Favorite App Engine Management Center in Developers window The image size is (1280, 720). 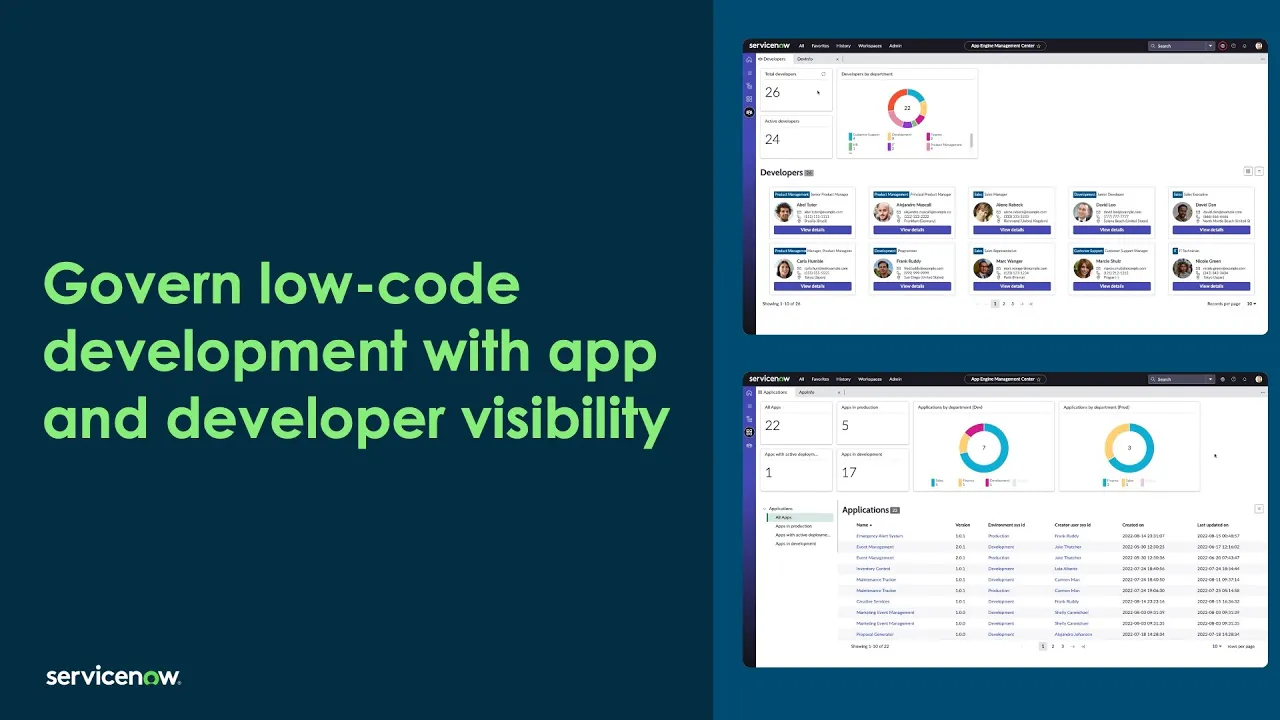click(1039, 45)
